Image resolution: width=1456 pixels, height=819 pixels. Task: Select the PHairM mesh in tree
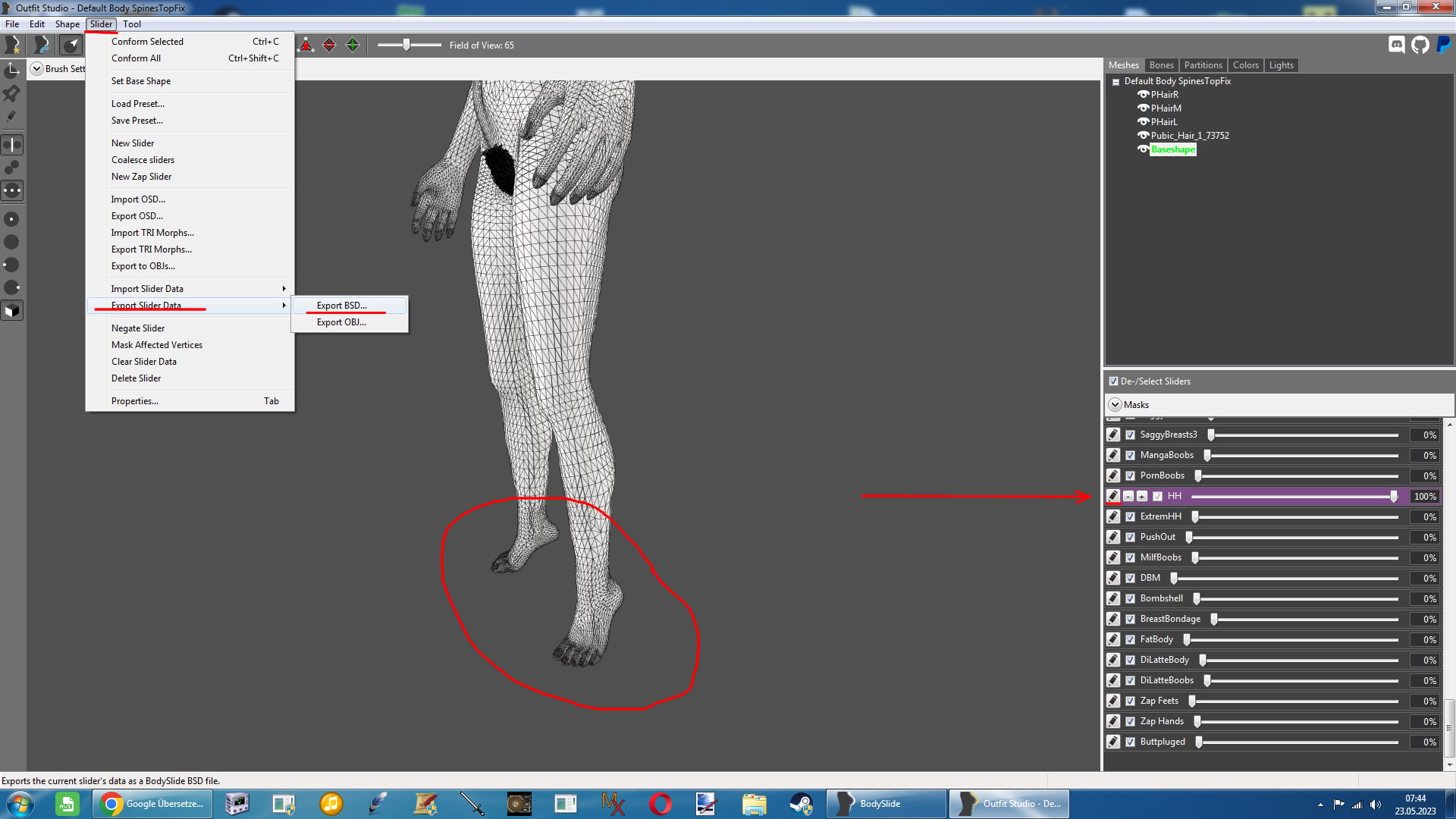click(x=1166, y=108)
